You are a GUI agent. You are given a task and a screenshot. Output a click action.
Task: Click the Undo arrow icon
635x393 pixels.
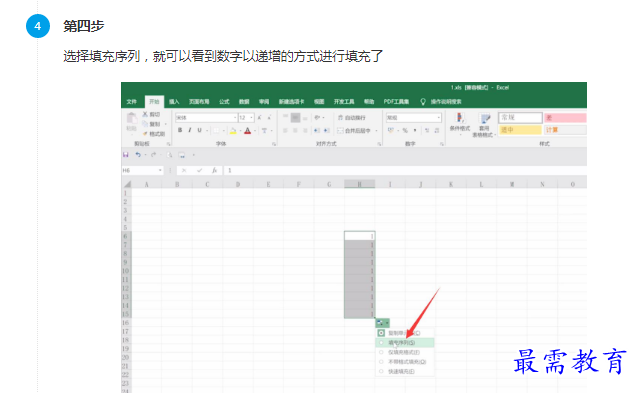point(138,155)
